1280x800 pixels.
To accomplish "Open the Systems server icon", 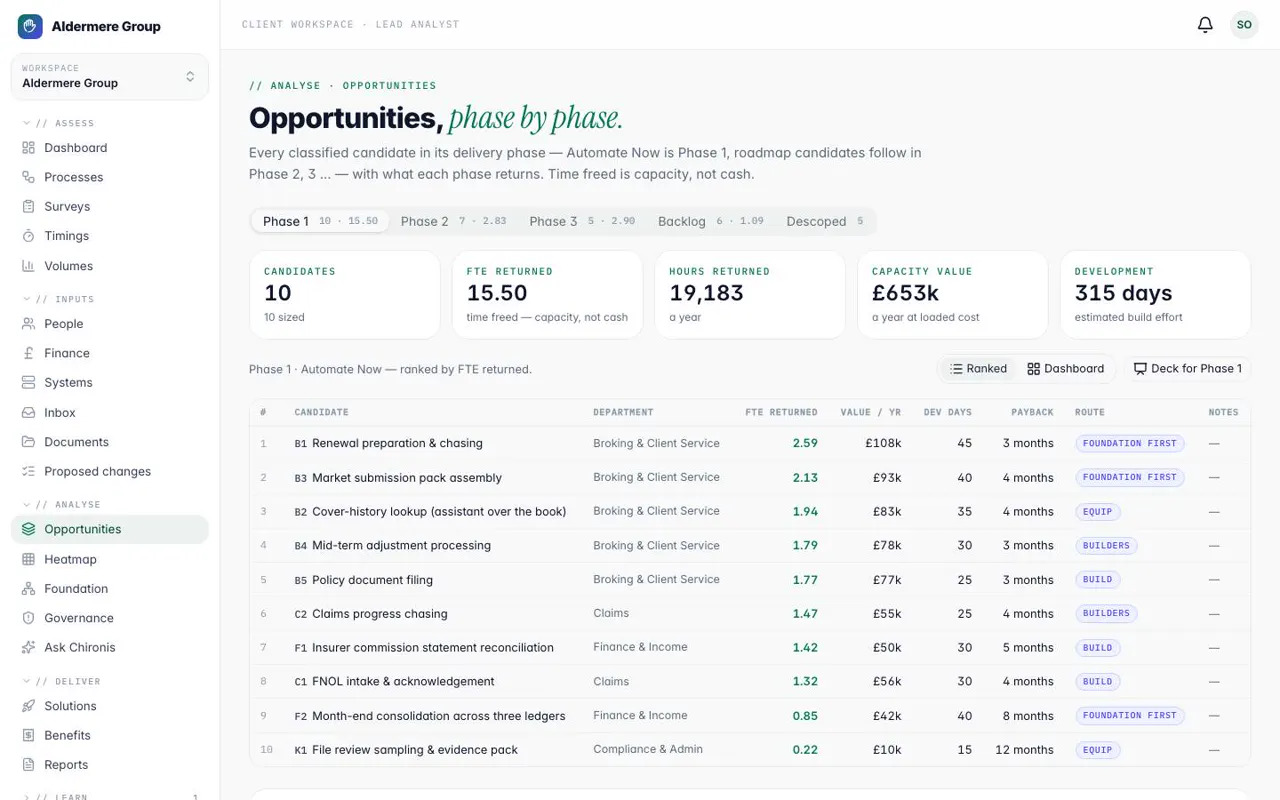I will coord(28,383).
